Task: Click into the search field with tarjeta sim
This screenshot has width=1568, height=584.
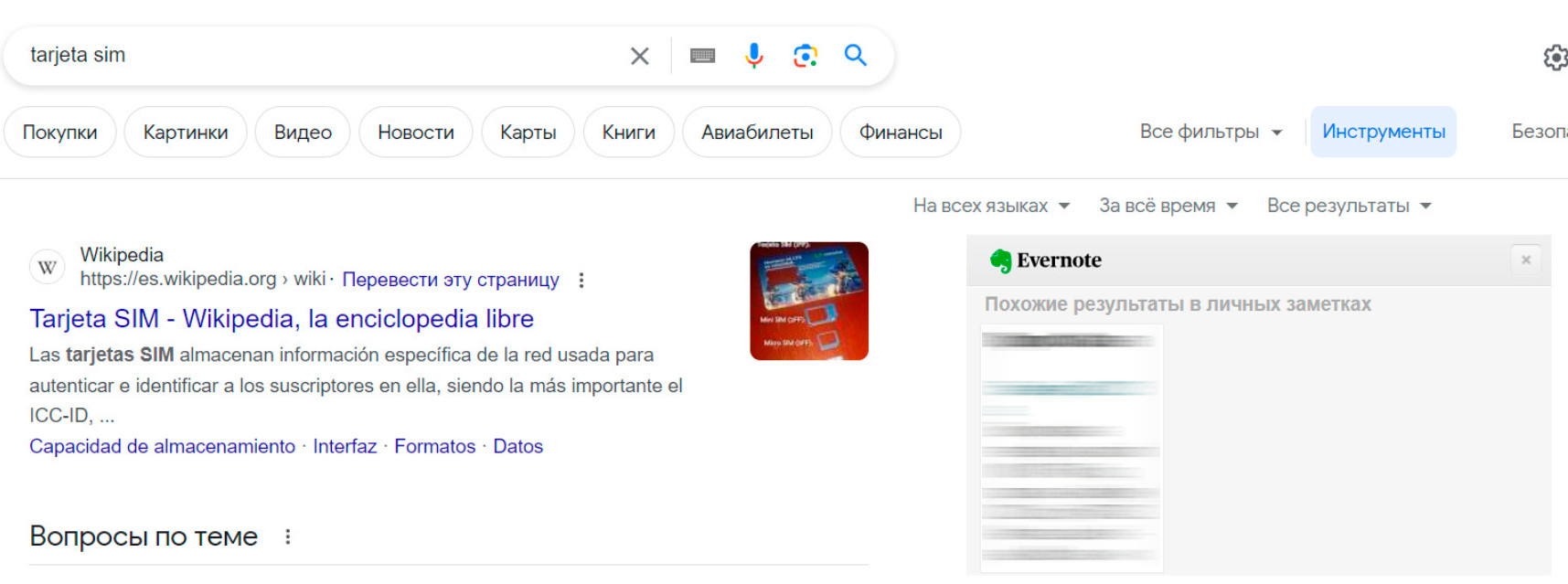Action: (x=320, y=55)
